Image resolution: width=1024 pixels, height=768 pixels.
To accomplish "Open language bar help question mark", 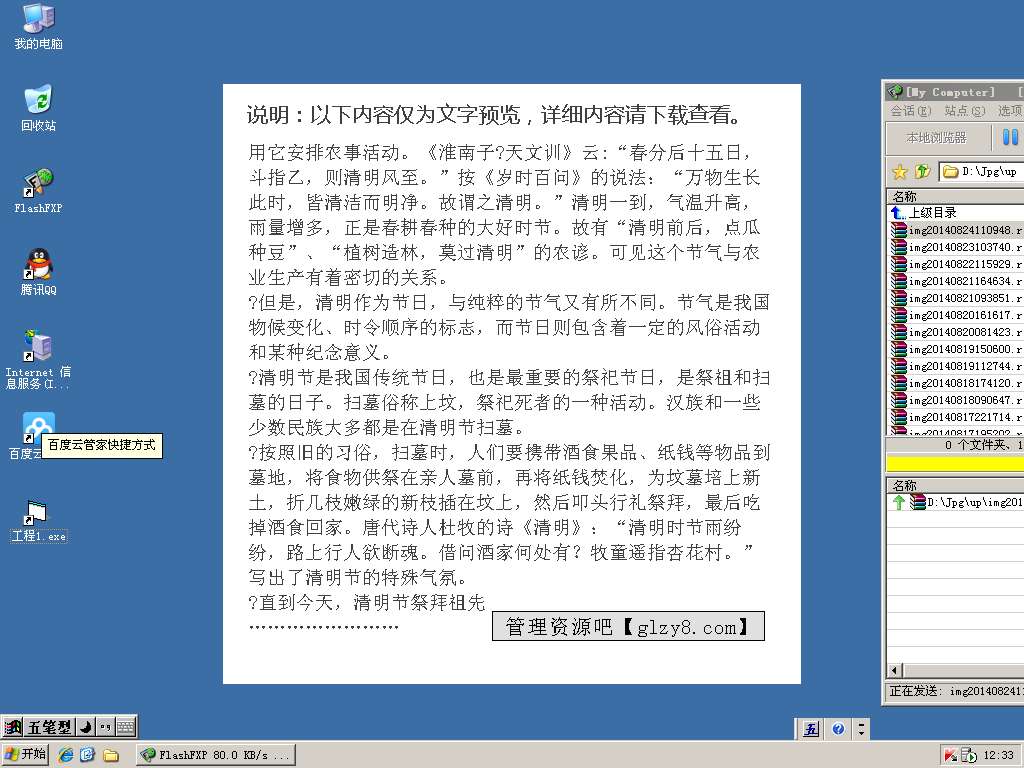I will tap(839, 729).
